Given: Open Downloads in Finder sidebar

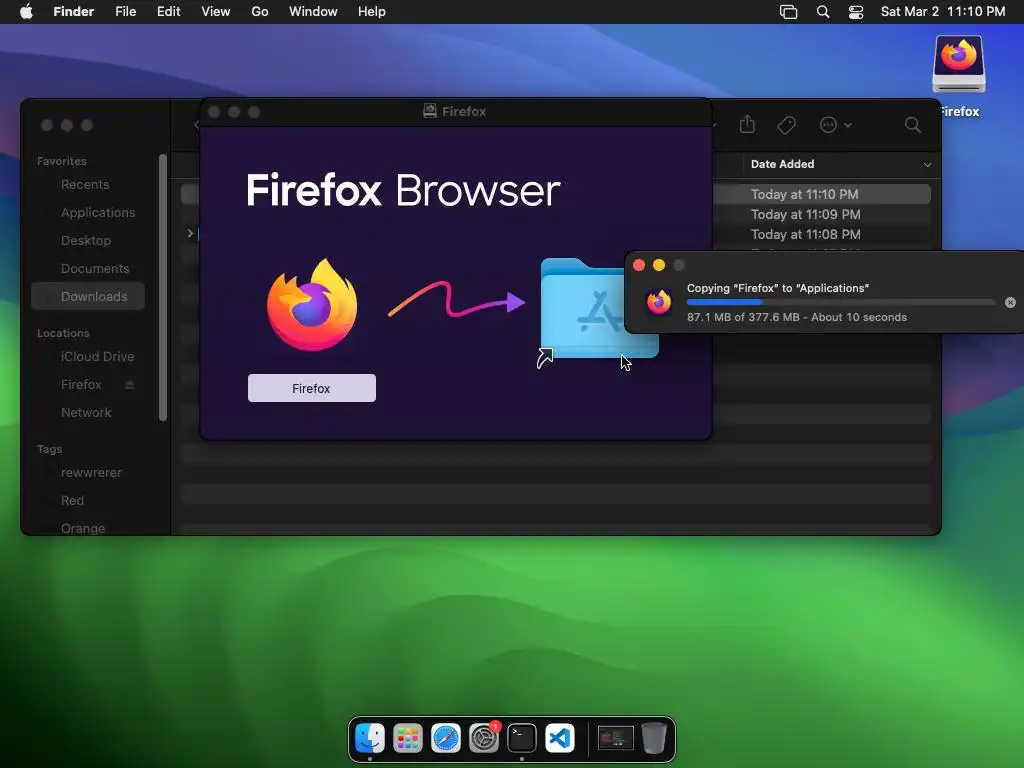Looking at the screenshot, I should coord(88,296).
